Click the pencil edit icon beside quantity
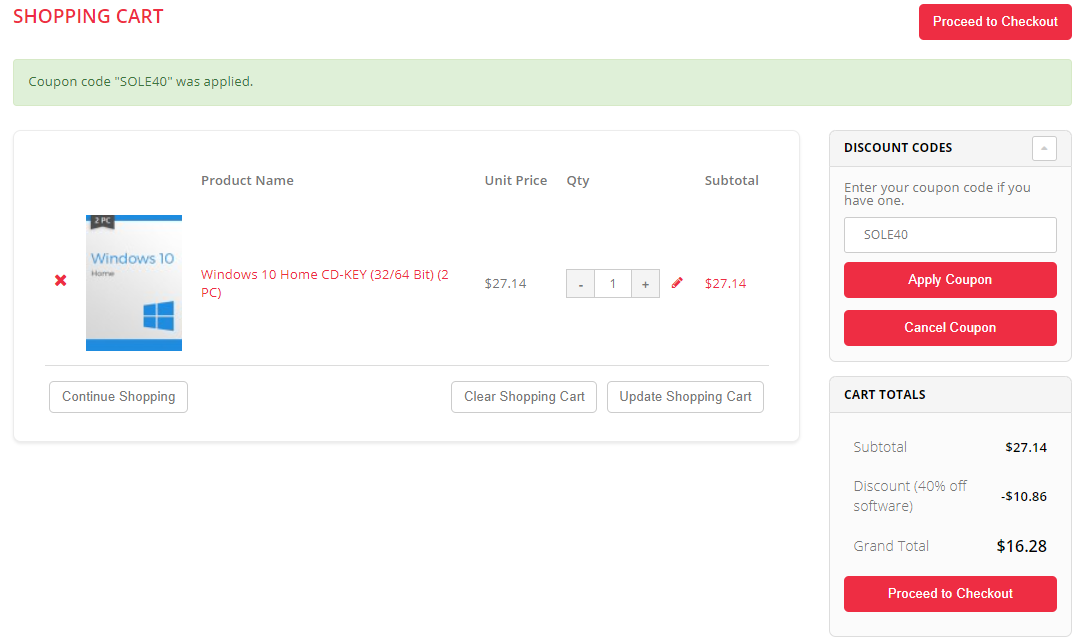The height and width of the screenshot is (643, 1081). point(677,283)
